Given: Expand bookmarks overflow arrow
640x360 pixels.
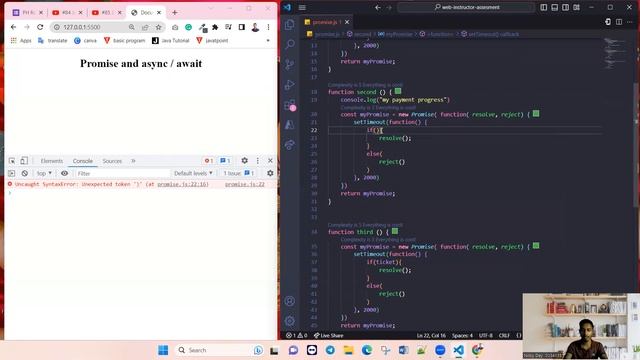Looking at the screenshot, I should pyautogui.click(x=268, y=40).
